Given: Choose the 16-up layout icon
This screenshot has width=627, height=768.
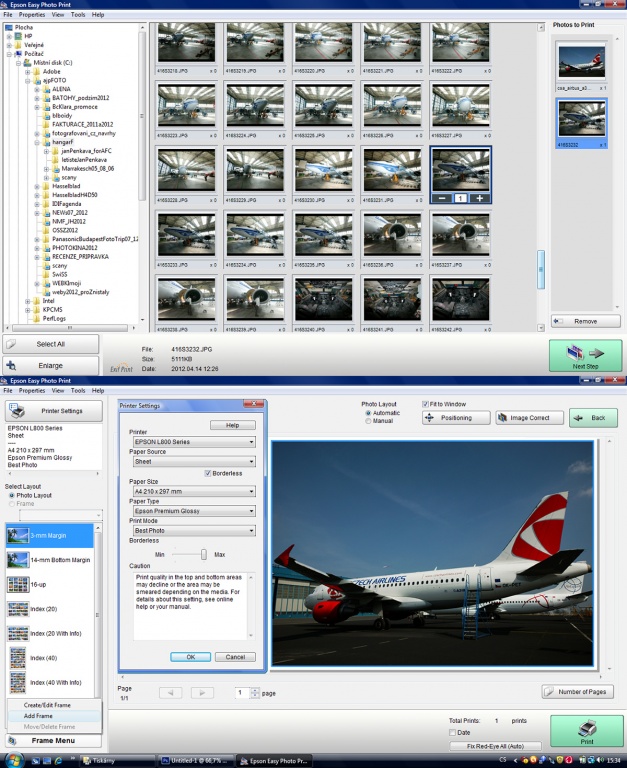Looking at the screenshot, I should [x=18, y=584].
